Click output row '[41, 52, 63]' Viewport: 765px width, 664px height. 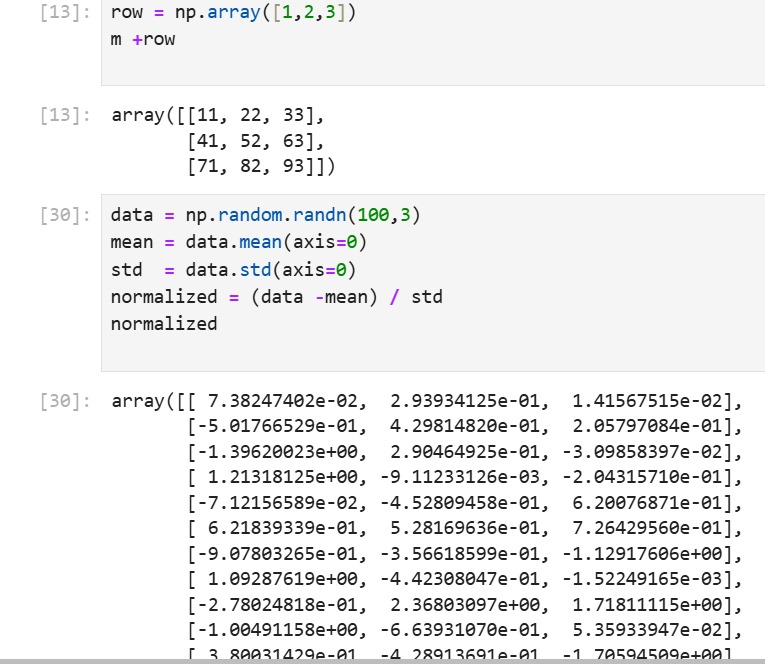pos(251,141)
